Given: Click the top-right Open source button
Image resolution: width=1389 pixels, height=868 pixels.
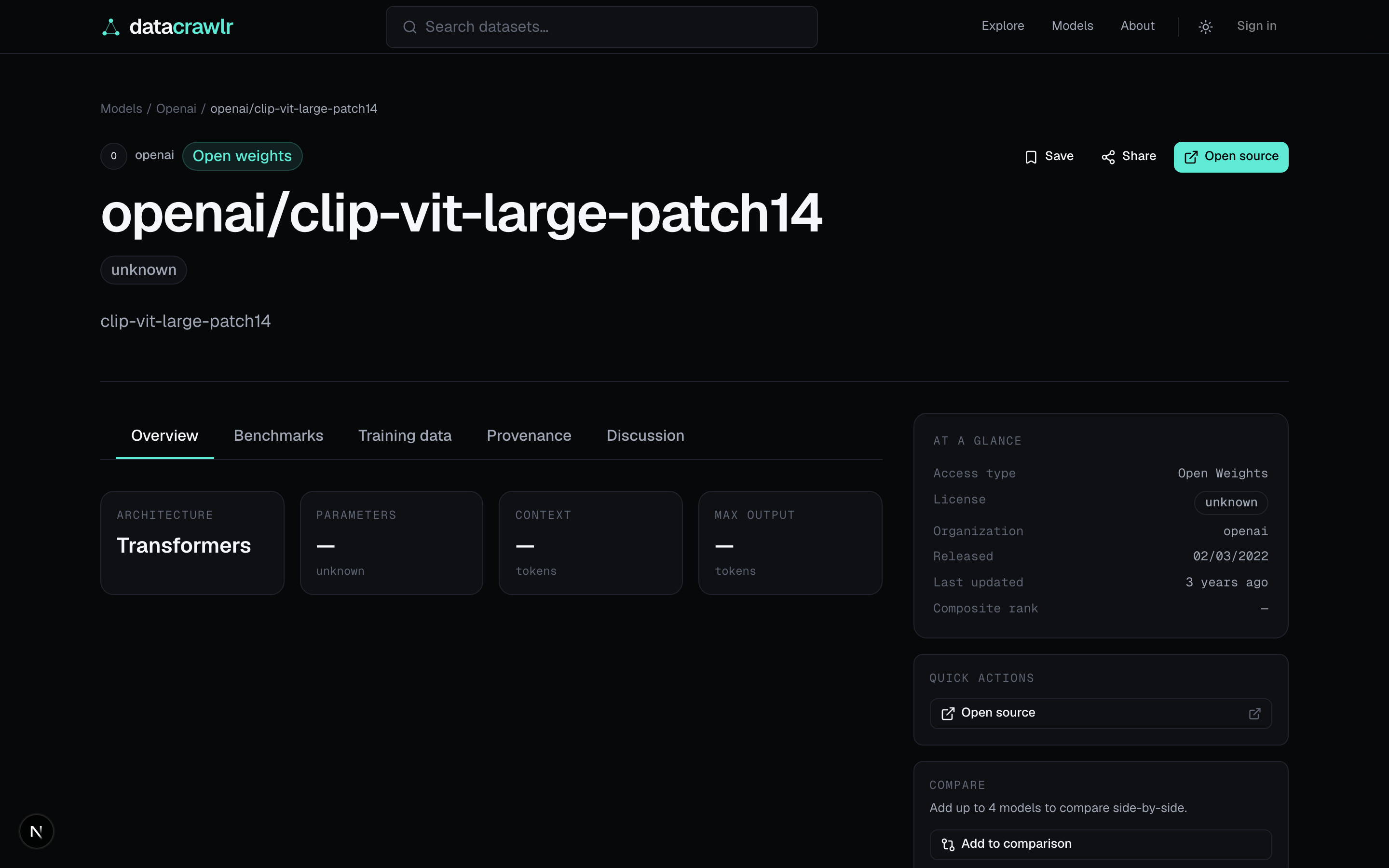Looking at the screenshot, I should pyautogui.click(x=1231, y=157).
